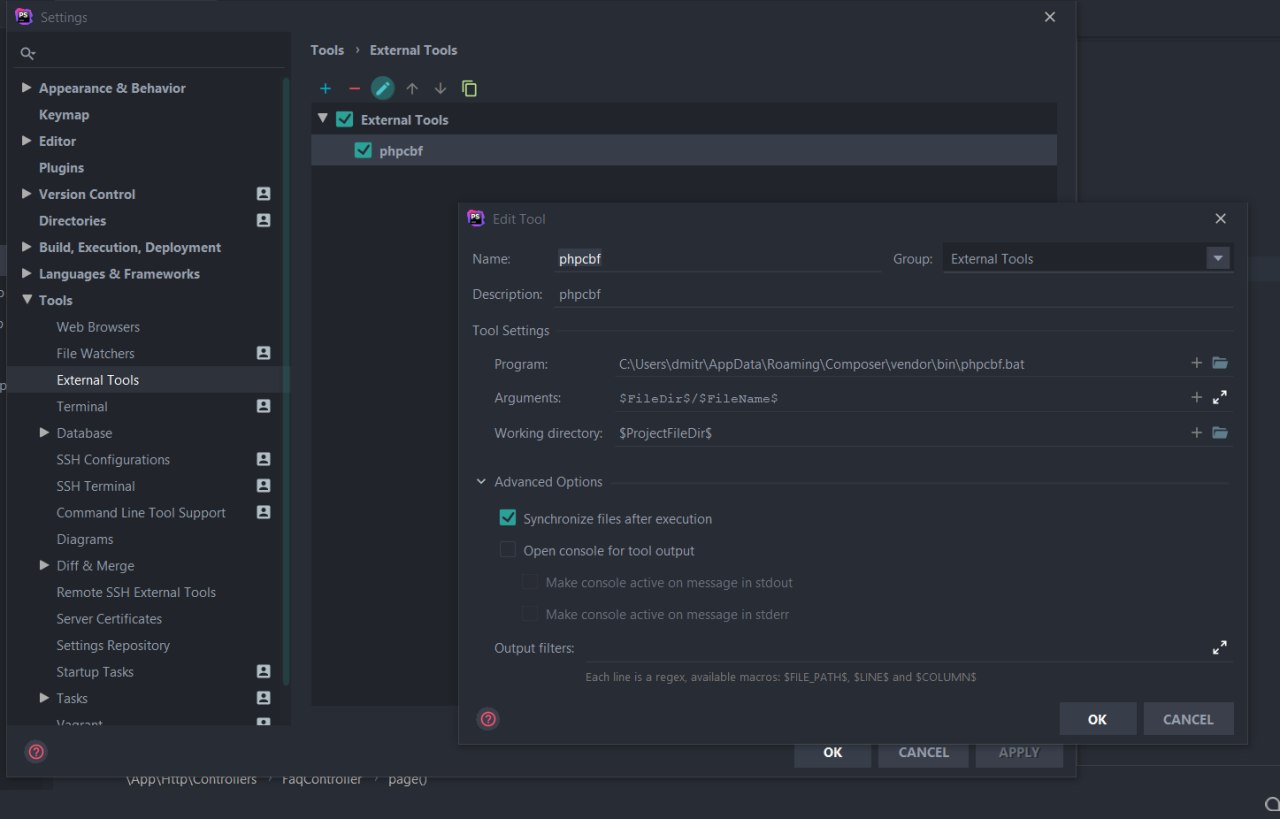This screenshot has width=1280, height=819.
Task: Click the Description input field
Action: point(893,295)
